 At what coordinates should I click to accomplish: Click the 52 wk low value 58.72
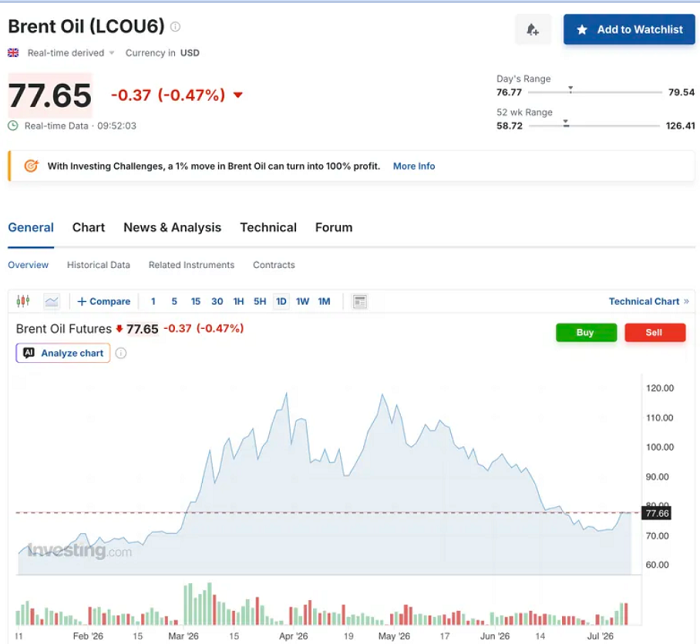[509, 126]
